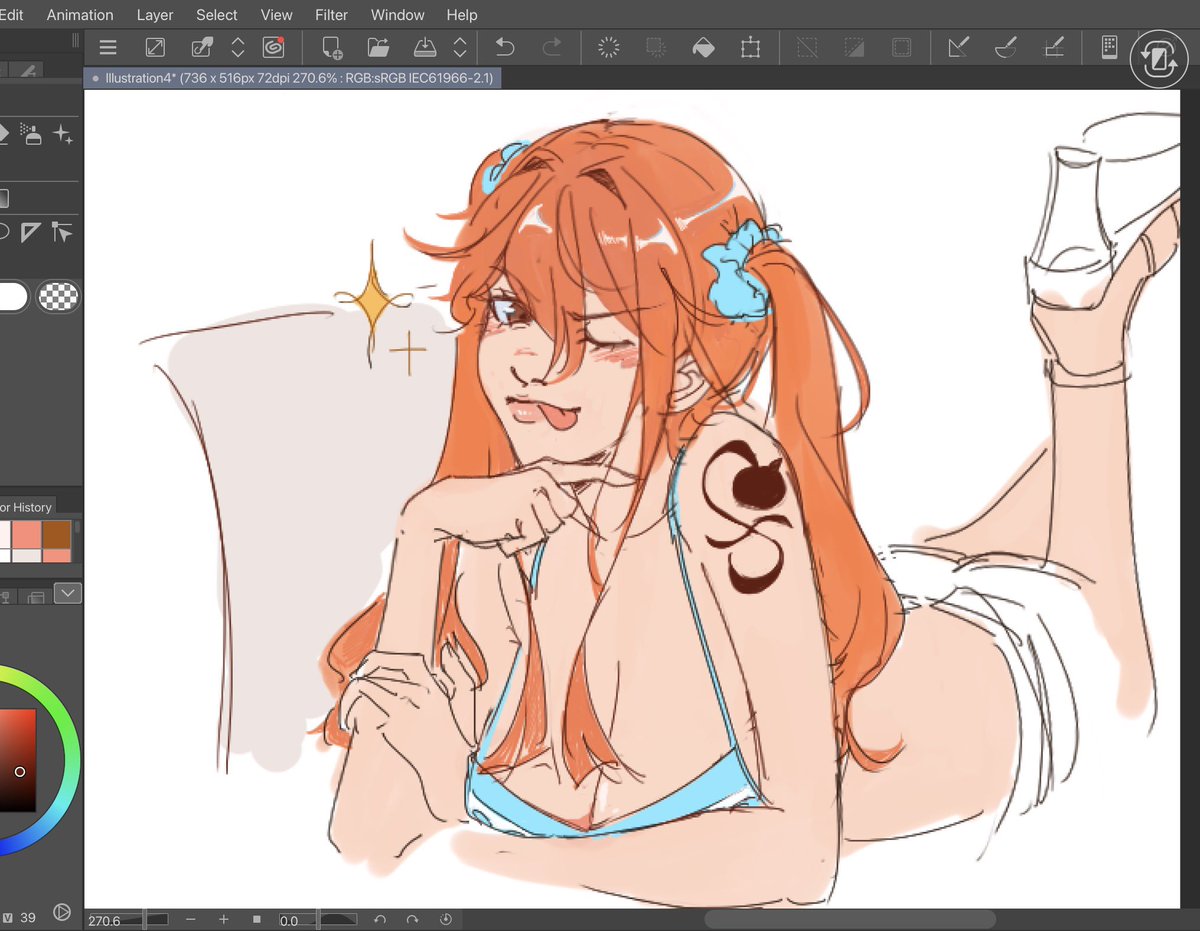
Task: Open the hamburger menu in the command bar
Action: (108, 47)
